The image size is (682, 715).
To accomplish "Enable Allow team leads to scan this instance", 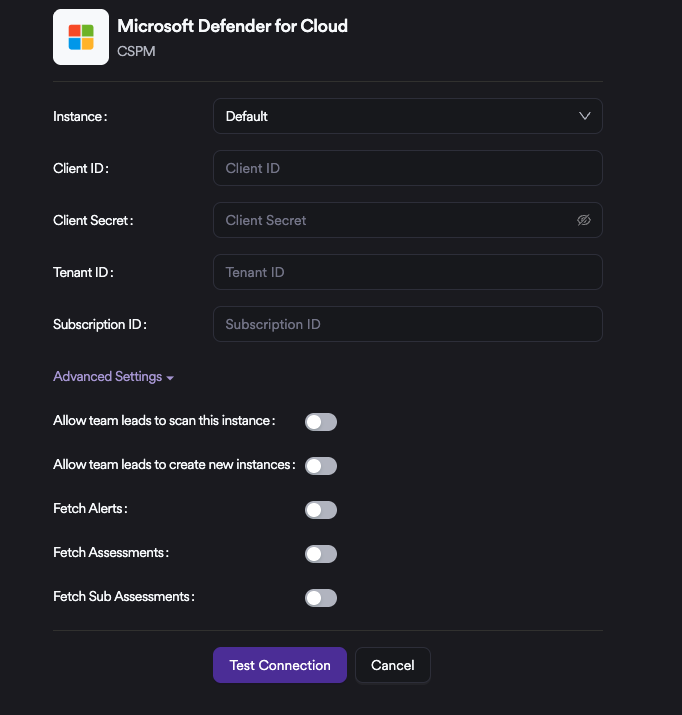I will pos(321,422).
